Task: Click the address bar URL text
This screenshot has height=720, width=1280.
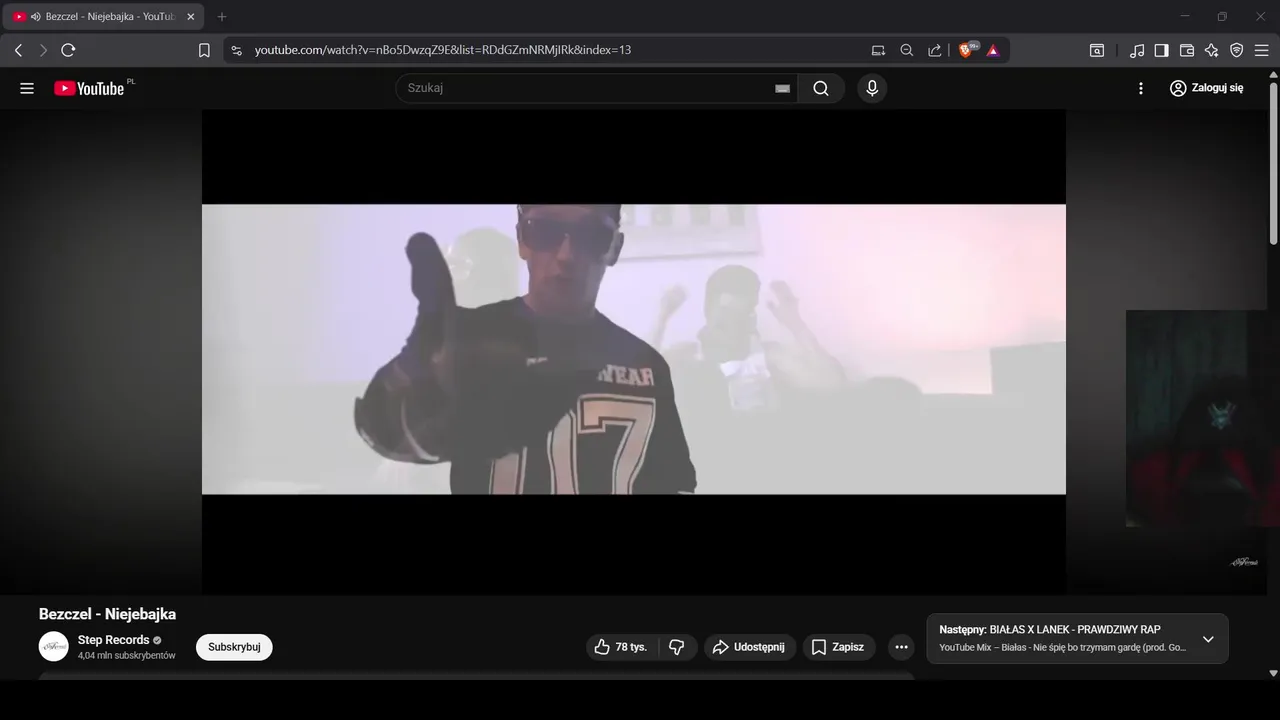Action: (442, 50)
